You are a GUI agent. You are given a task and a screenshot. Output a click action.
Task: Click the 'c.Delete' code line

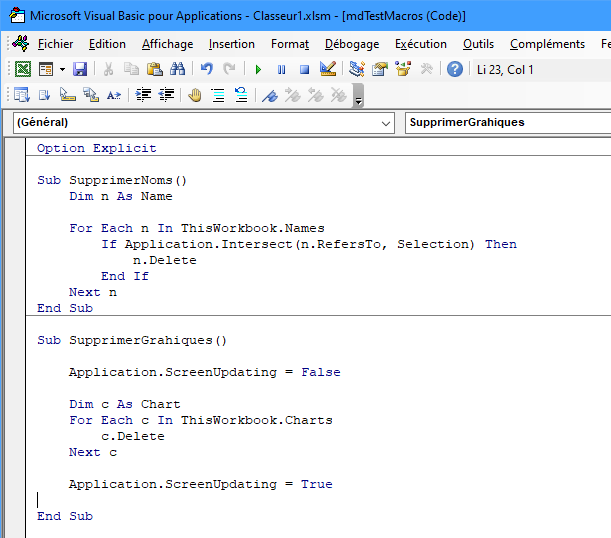click(133, 436)
